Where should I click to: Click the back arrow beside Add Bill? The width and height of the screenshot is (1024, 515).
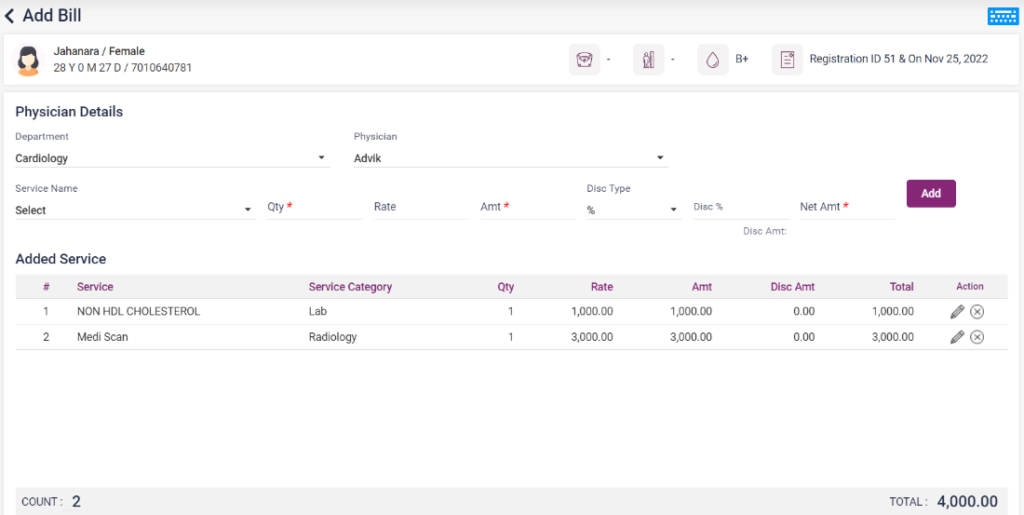pos(10,16)
